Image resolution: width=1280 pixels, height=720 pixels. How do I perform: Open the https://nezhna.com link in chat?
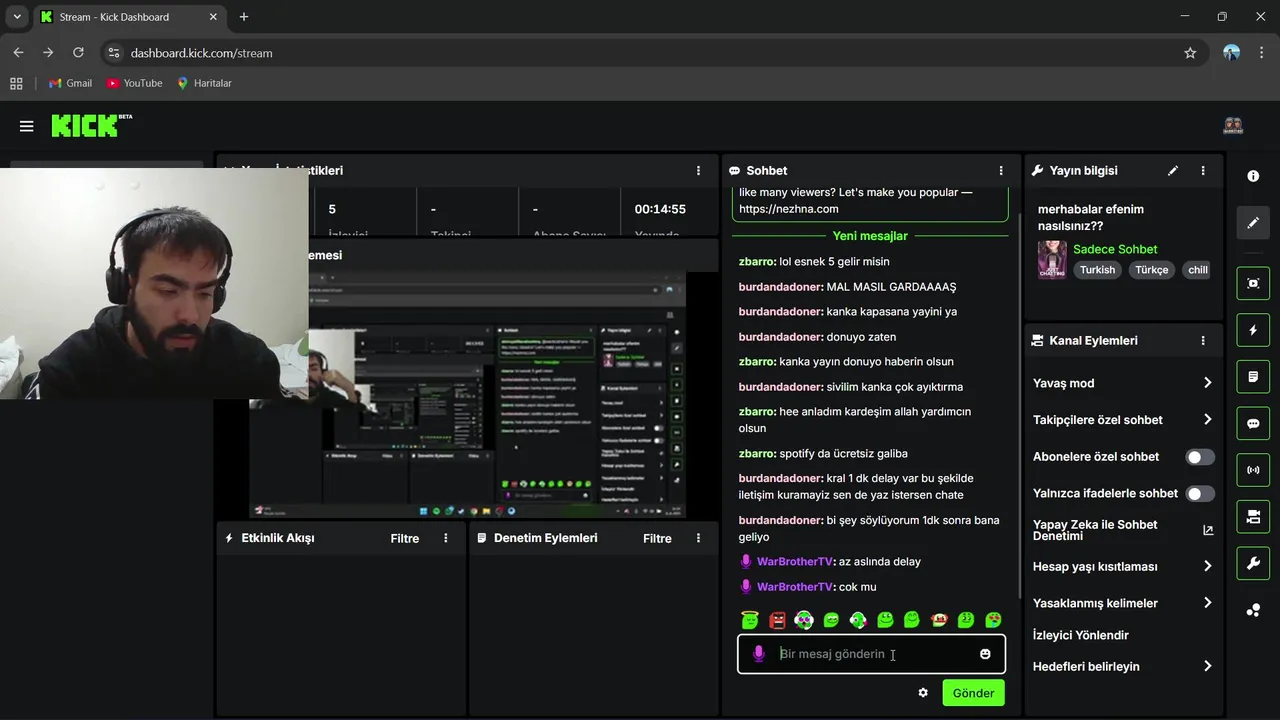coord(789,209)
